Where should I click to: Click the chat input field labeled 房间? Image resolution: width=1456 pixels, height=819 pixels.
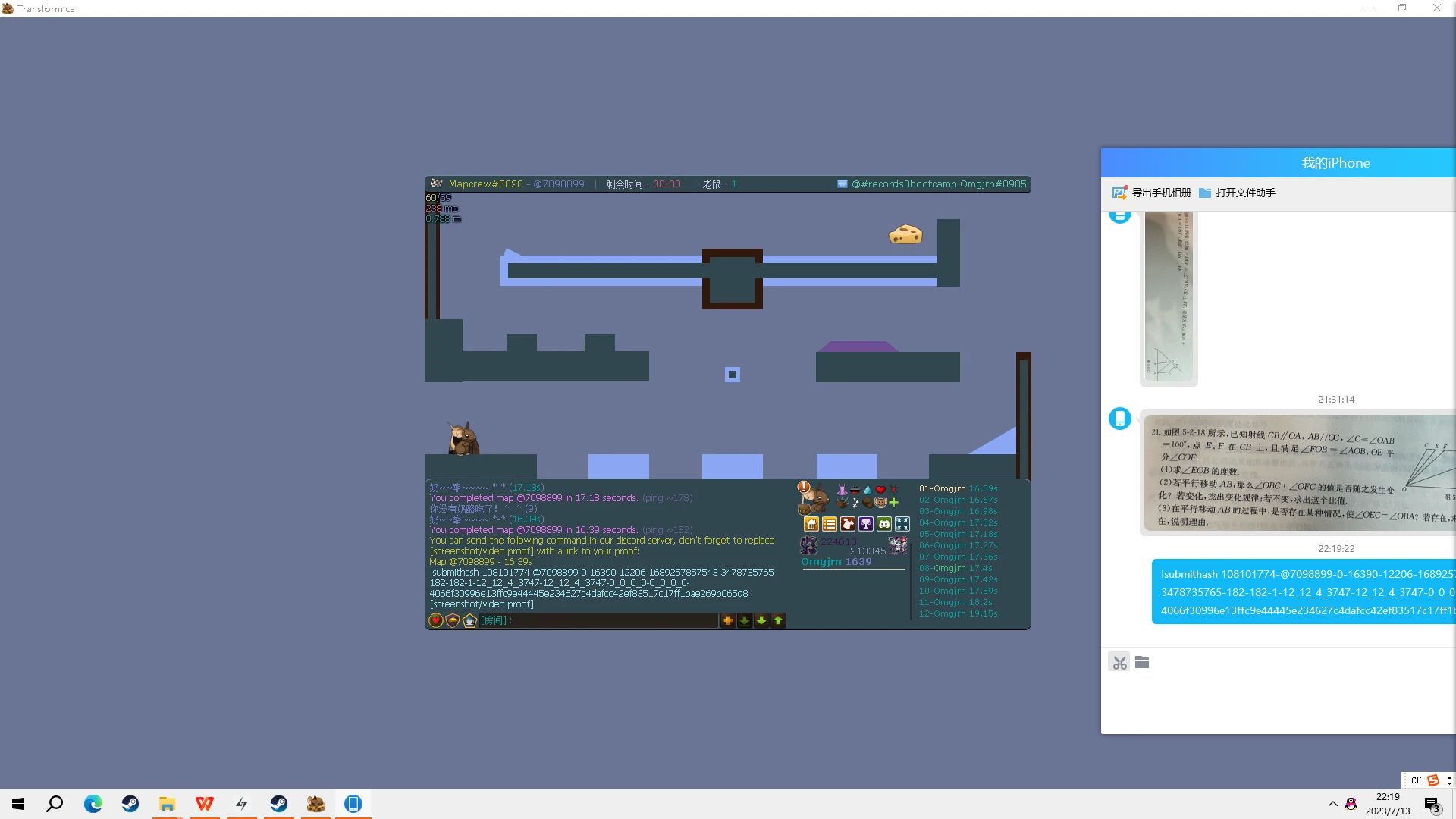pyautogui.click(x=598, y=620)
